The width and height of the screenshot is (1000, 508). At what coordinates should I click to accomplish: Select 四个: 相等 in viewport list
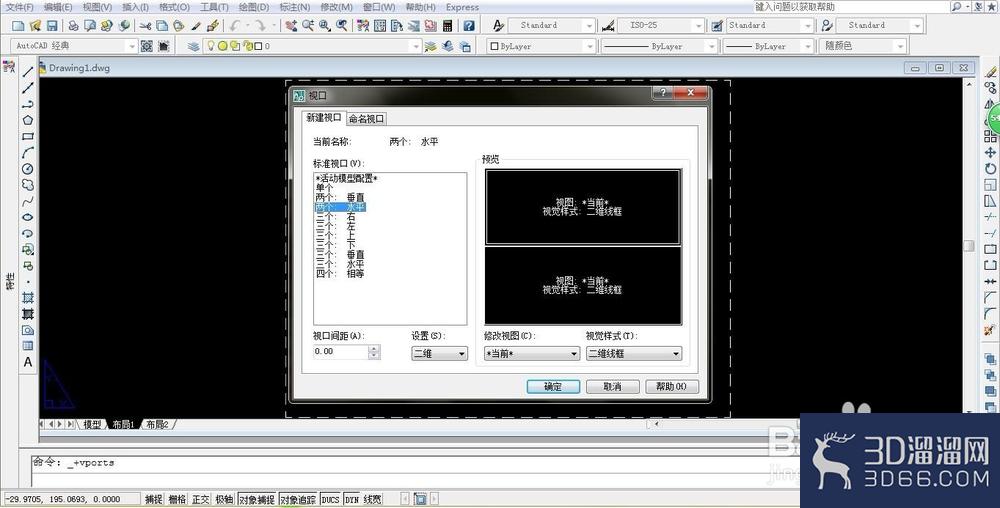(340, 273)
